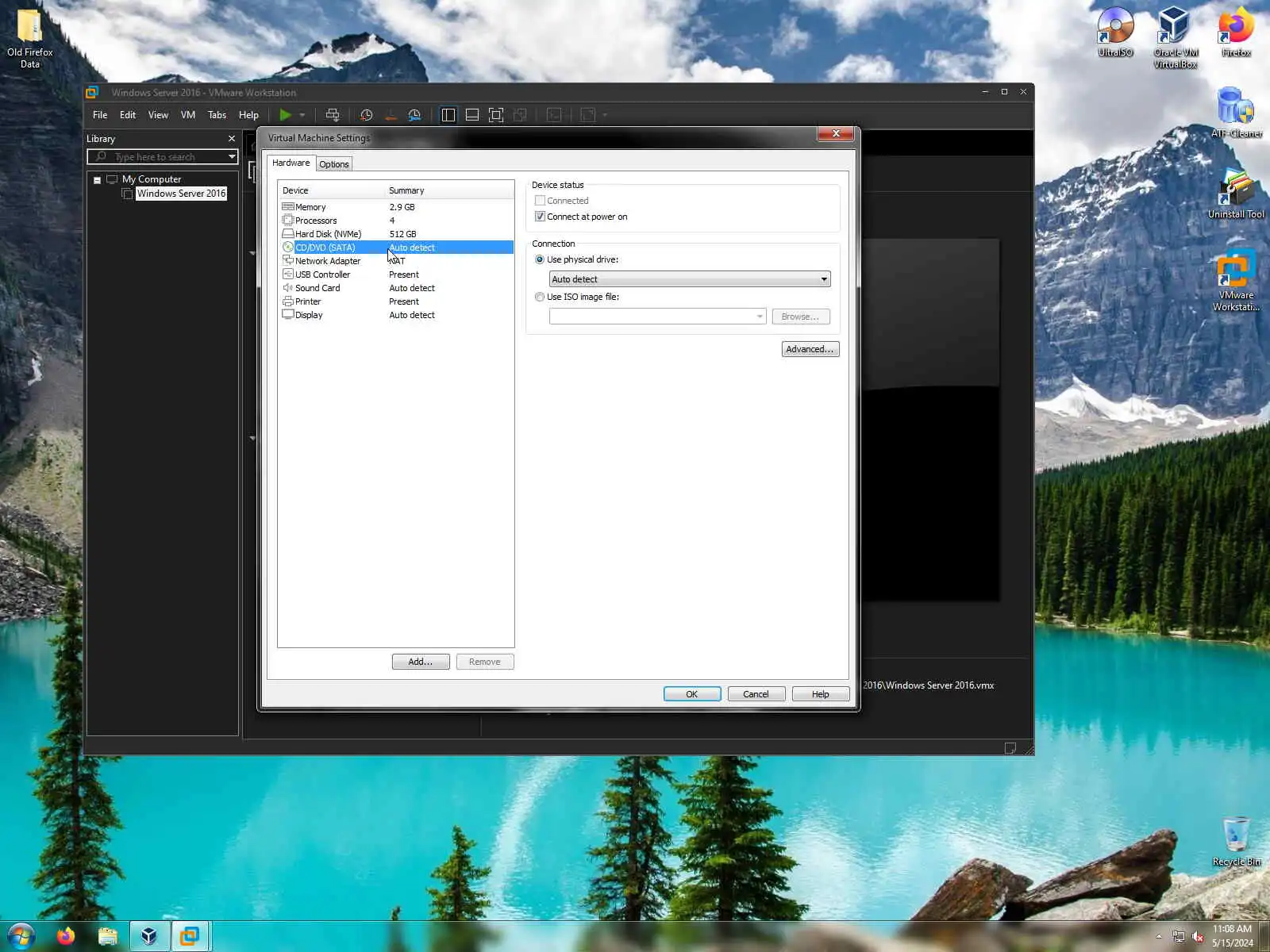Click the Add... hardware button
Screen dimensions: 1270x952
tap(421, 662)
